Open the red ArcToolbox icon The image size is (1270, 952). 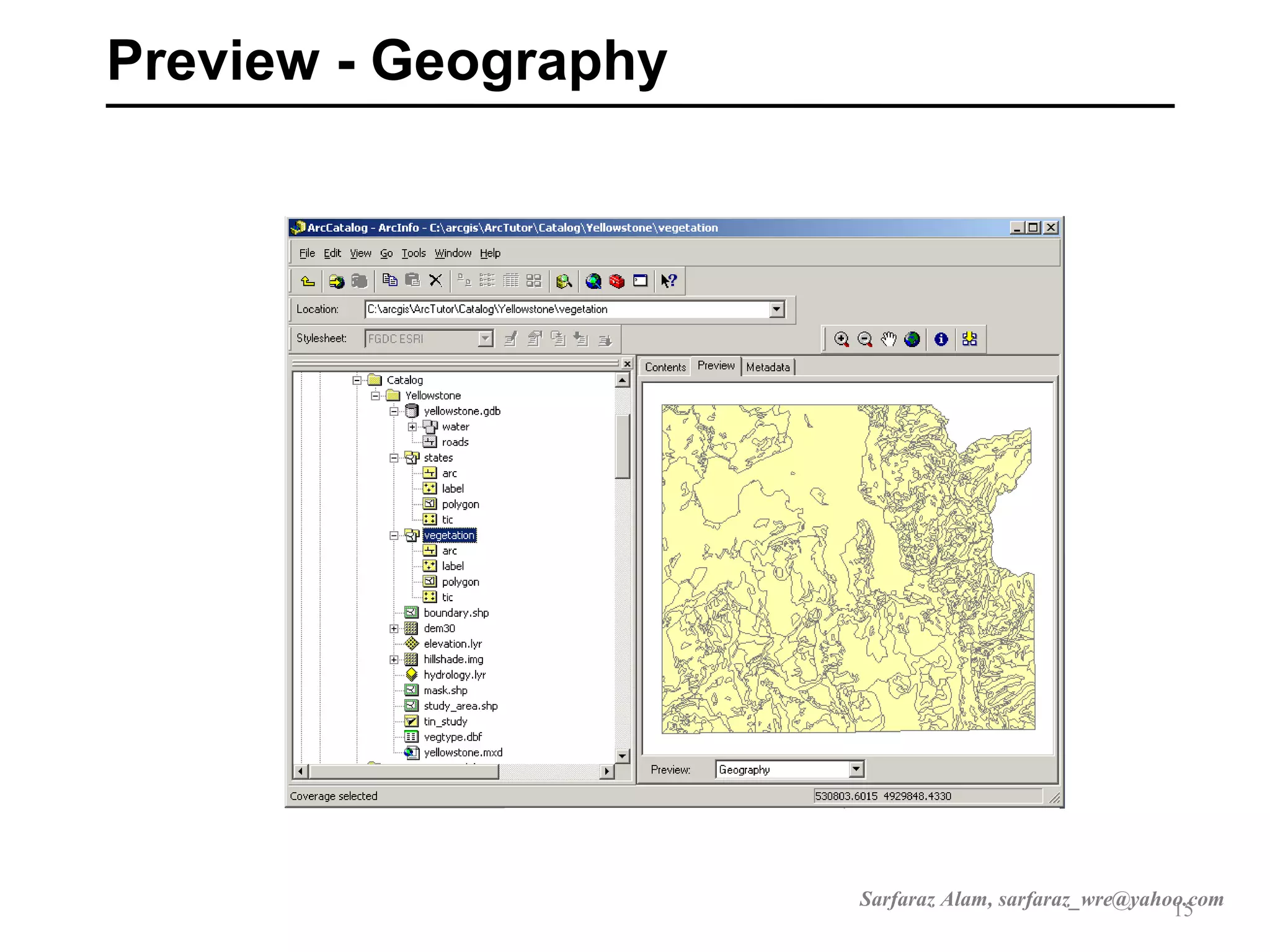pos(616,281)
